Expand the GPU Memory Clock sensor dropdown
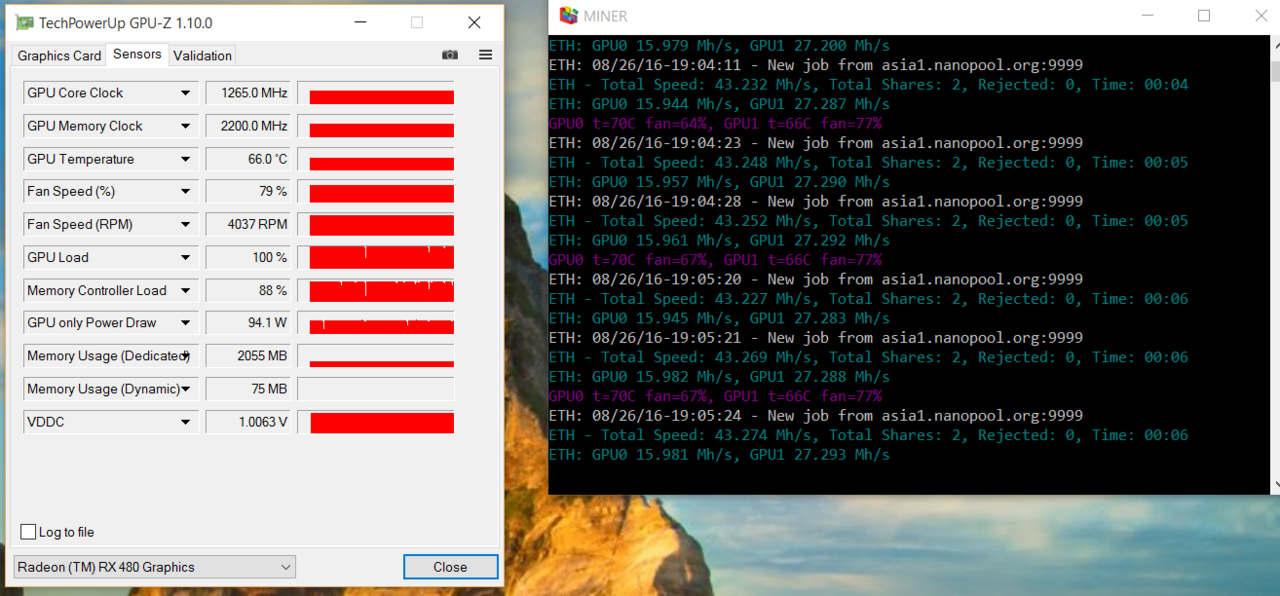 pos(185,126)
